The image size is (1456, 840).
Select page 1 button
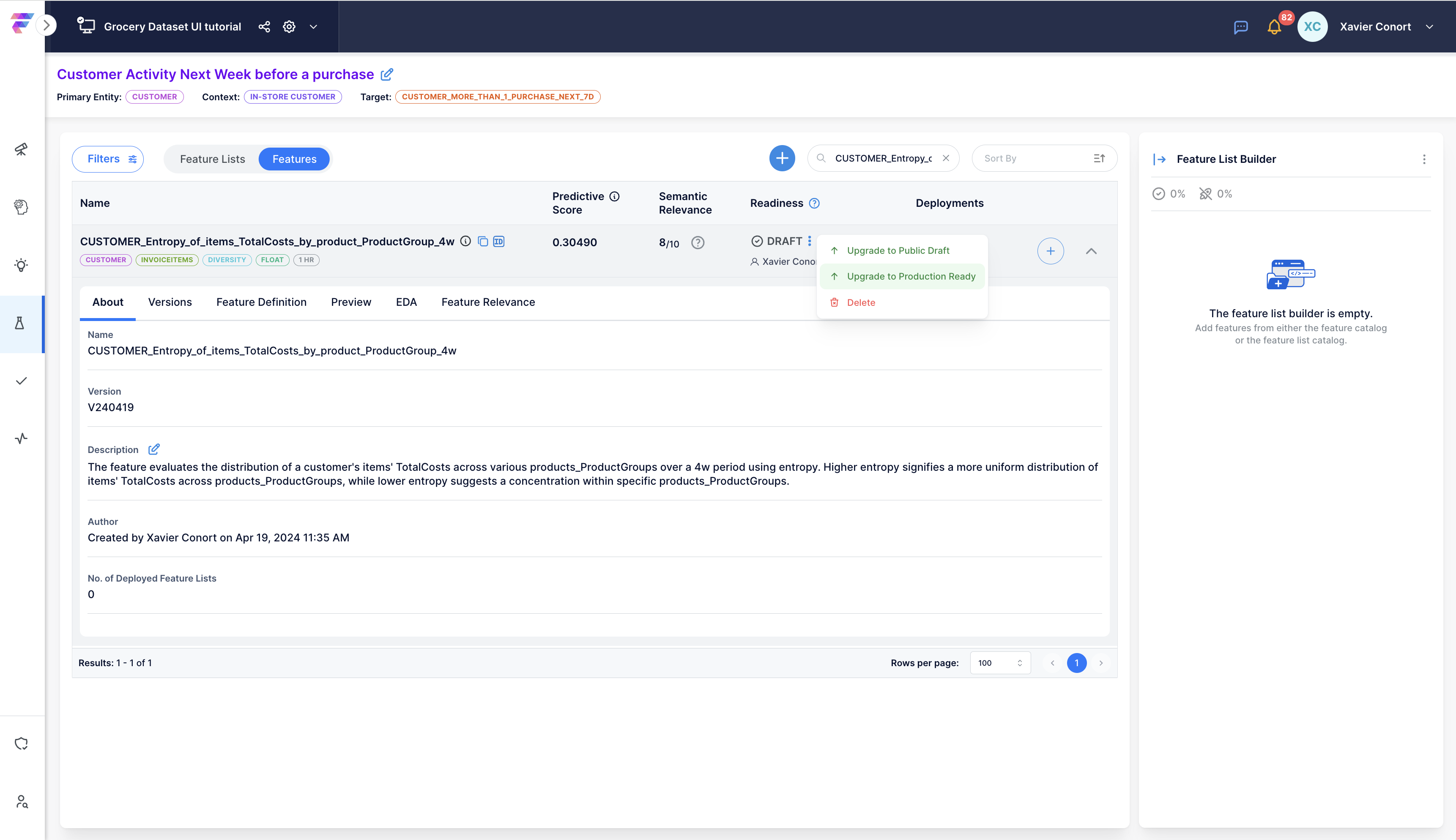(x=1077, y=663)
